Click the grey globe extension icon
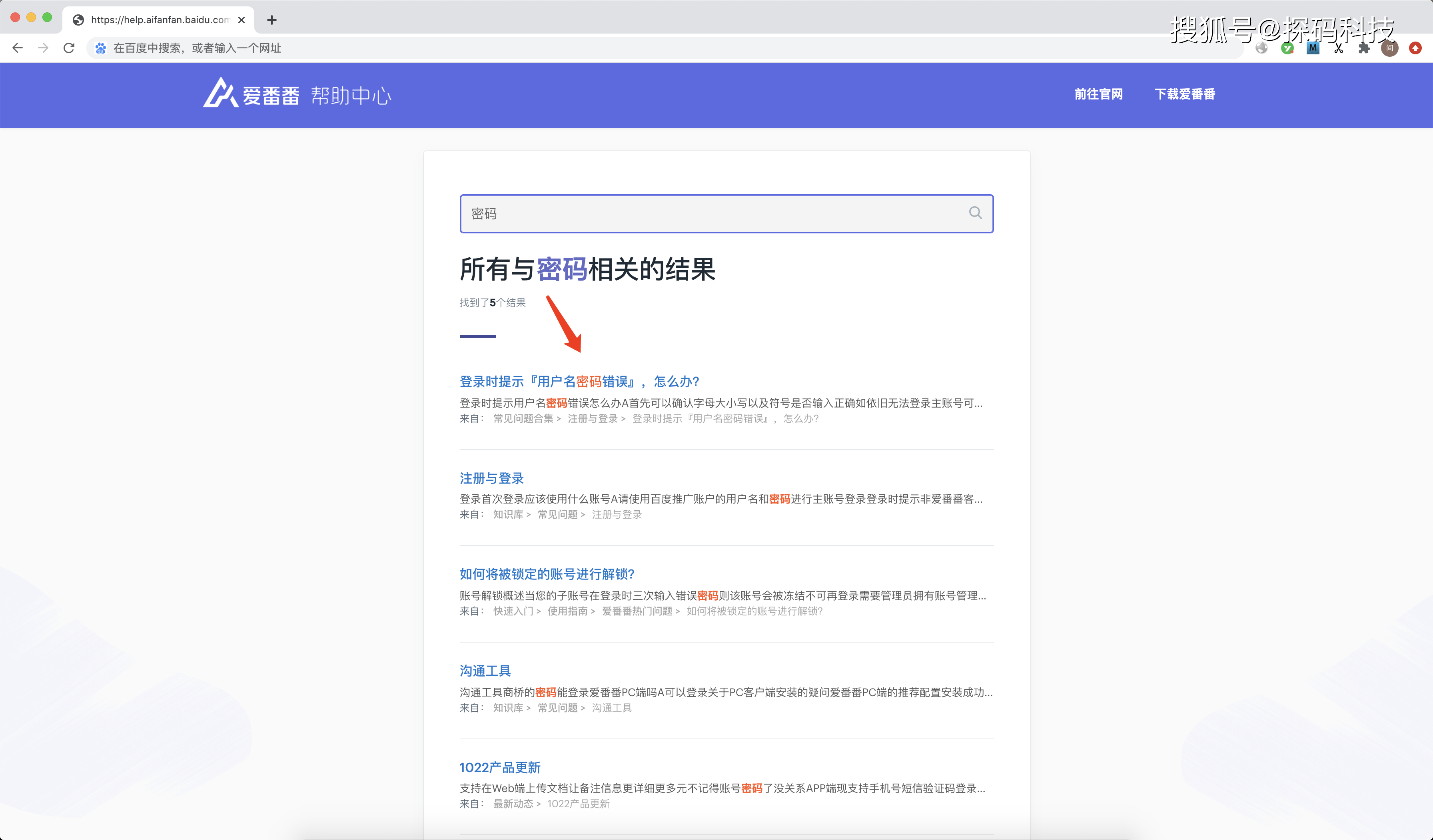The width and height of the screenshot is (1433, 840). [1261, 48]
